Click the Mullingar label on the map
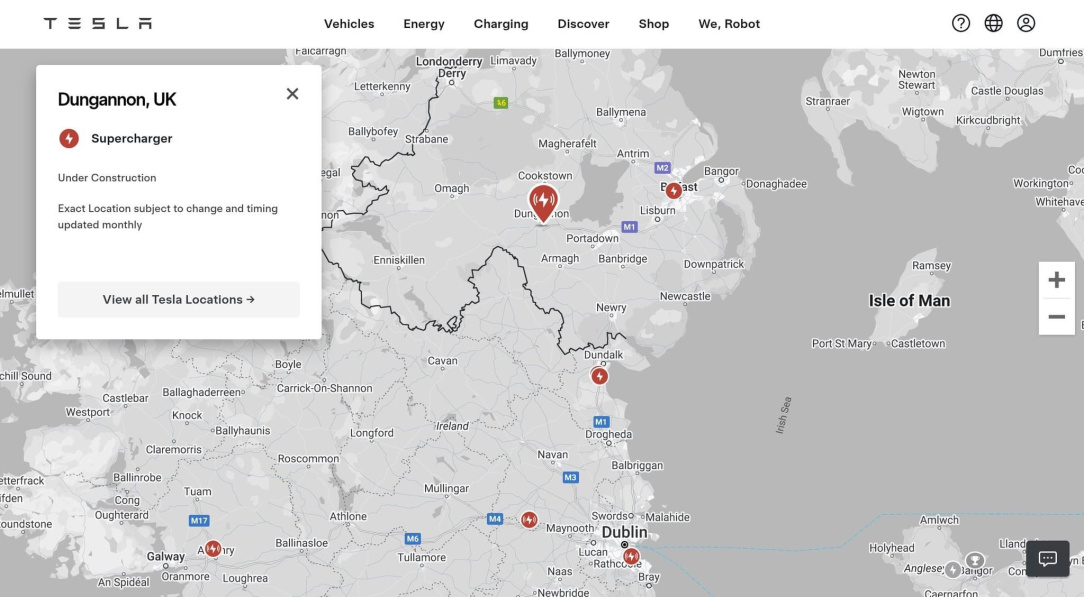This screenshot has width=1084, height=597. point(446,489)
